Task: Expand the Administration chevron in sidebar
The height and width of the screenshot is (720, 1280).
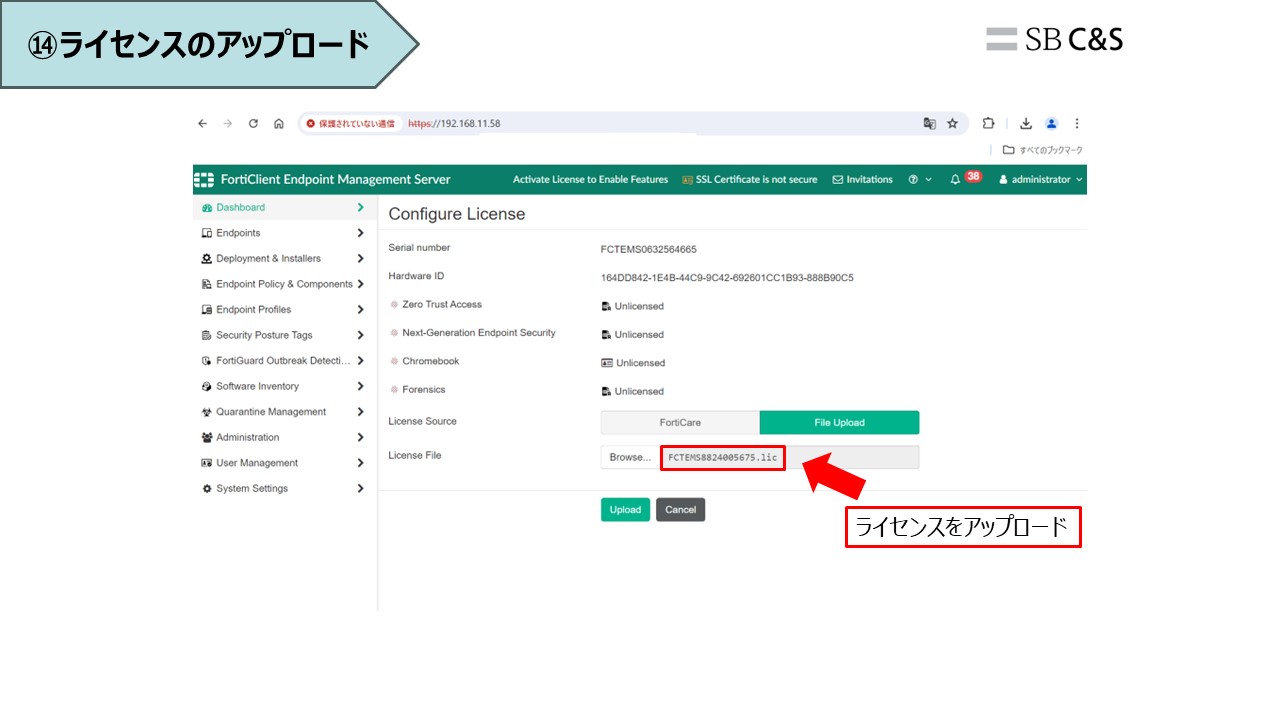Action: (360, 438)
